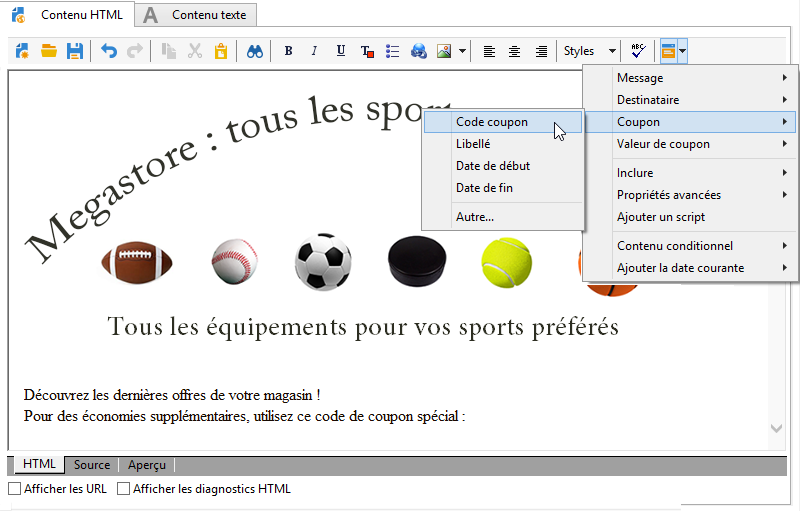Image resolution: width=800 pixels, height=511 pixels.
Task: Expand Valeur de coupon submenu
Action: [691, 144]
